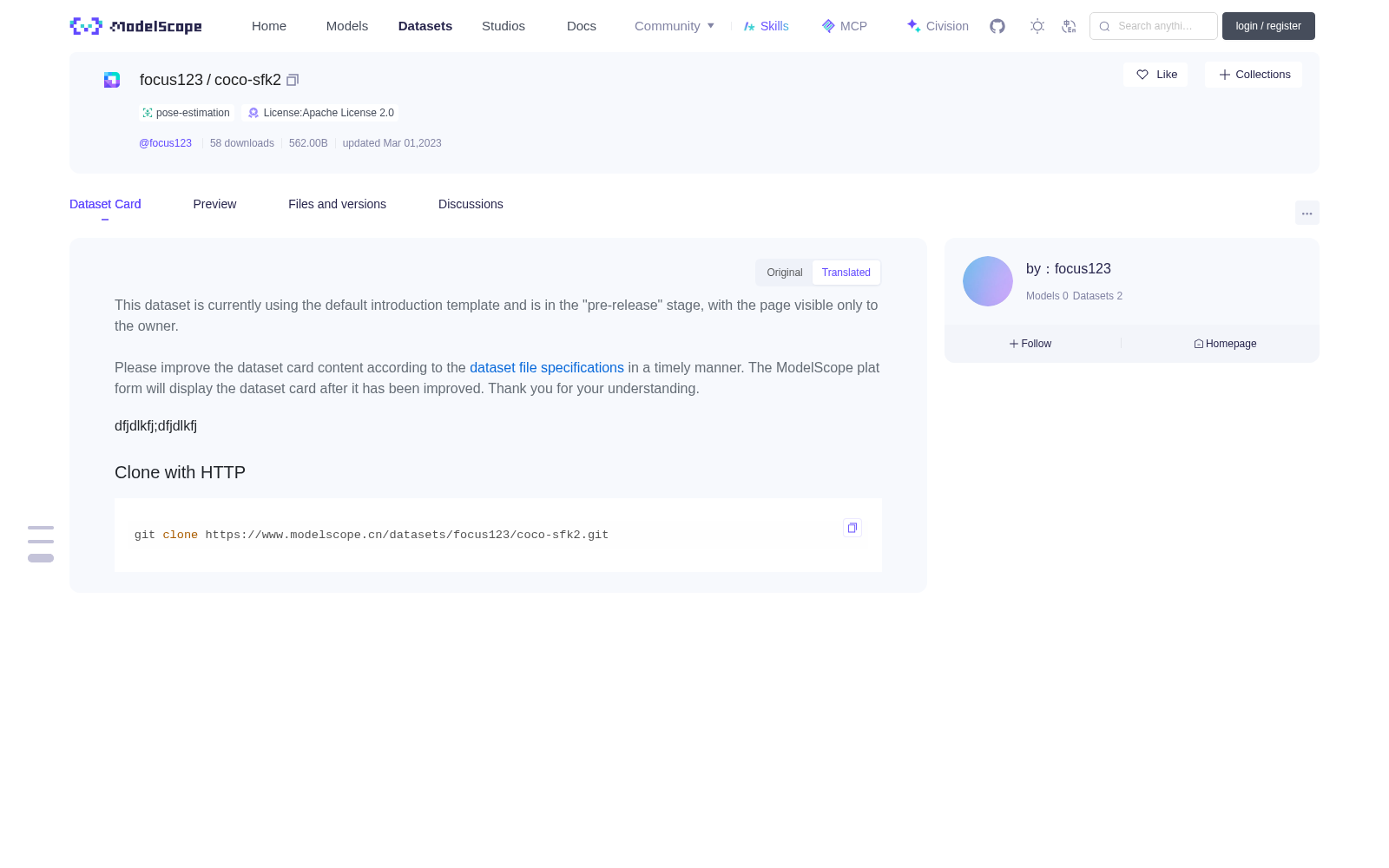Screen dimensions: 1389x868
Task: Switch card view to Original
Action: 785,273
